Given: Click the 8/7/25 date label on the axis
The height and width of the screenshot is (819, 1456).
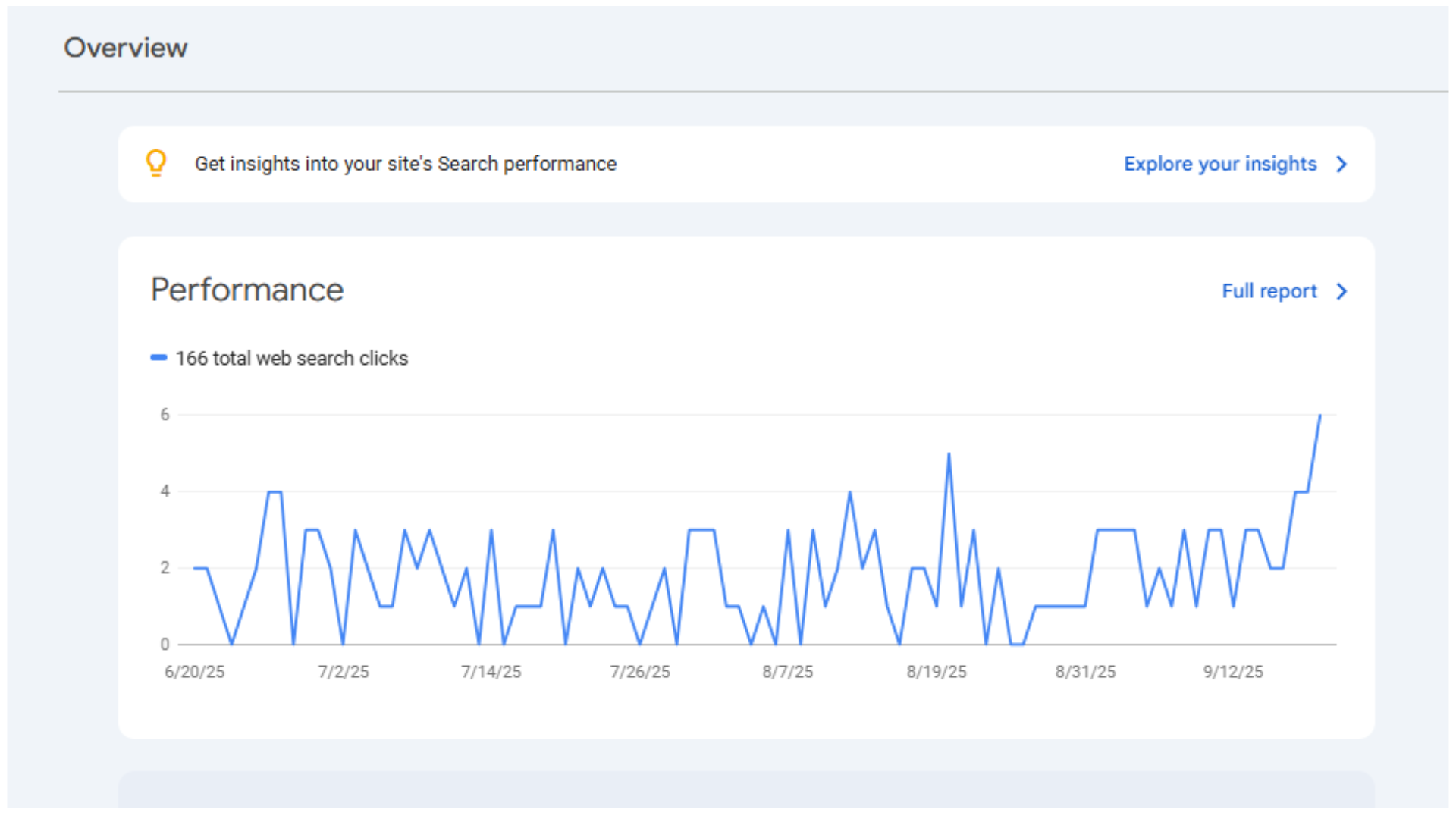Looking at the screenshot, I should click(788, 672).
